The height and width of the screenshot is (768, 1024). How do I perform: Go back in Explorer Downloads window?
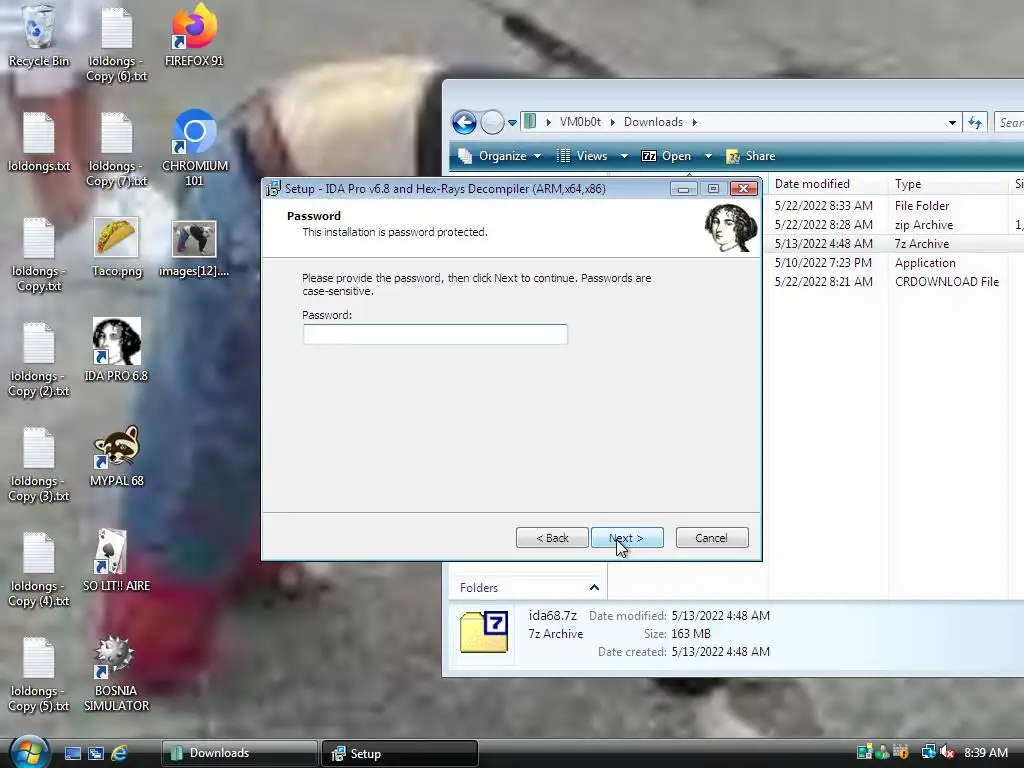pos(464,122)
